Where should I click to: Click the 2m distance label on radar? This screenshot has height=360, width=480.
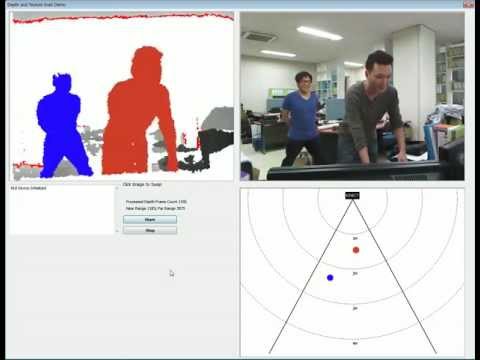(355, 273)
